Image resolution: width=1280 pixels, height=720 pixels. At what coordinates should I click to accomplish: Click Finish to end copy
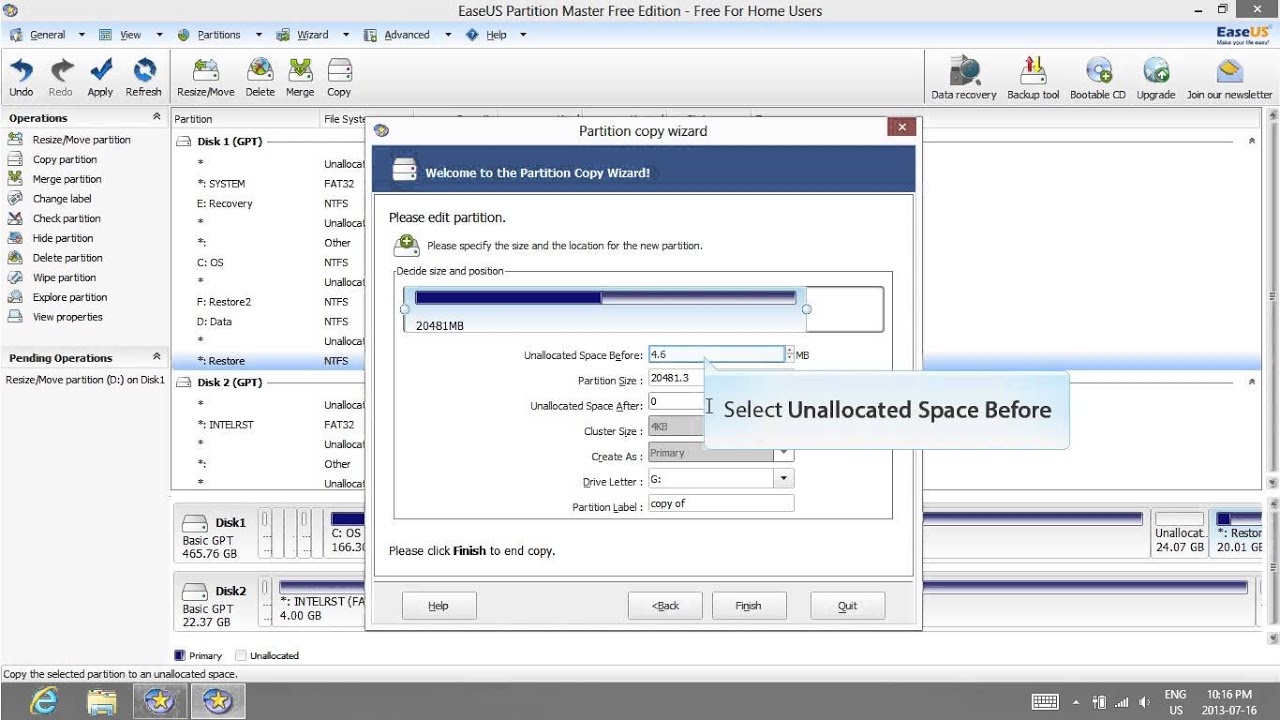point(748,605)
